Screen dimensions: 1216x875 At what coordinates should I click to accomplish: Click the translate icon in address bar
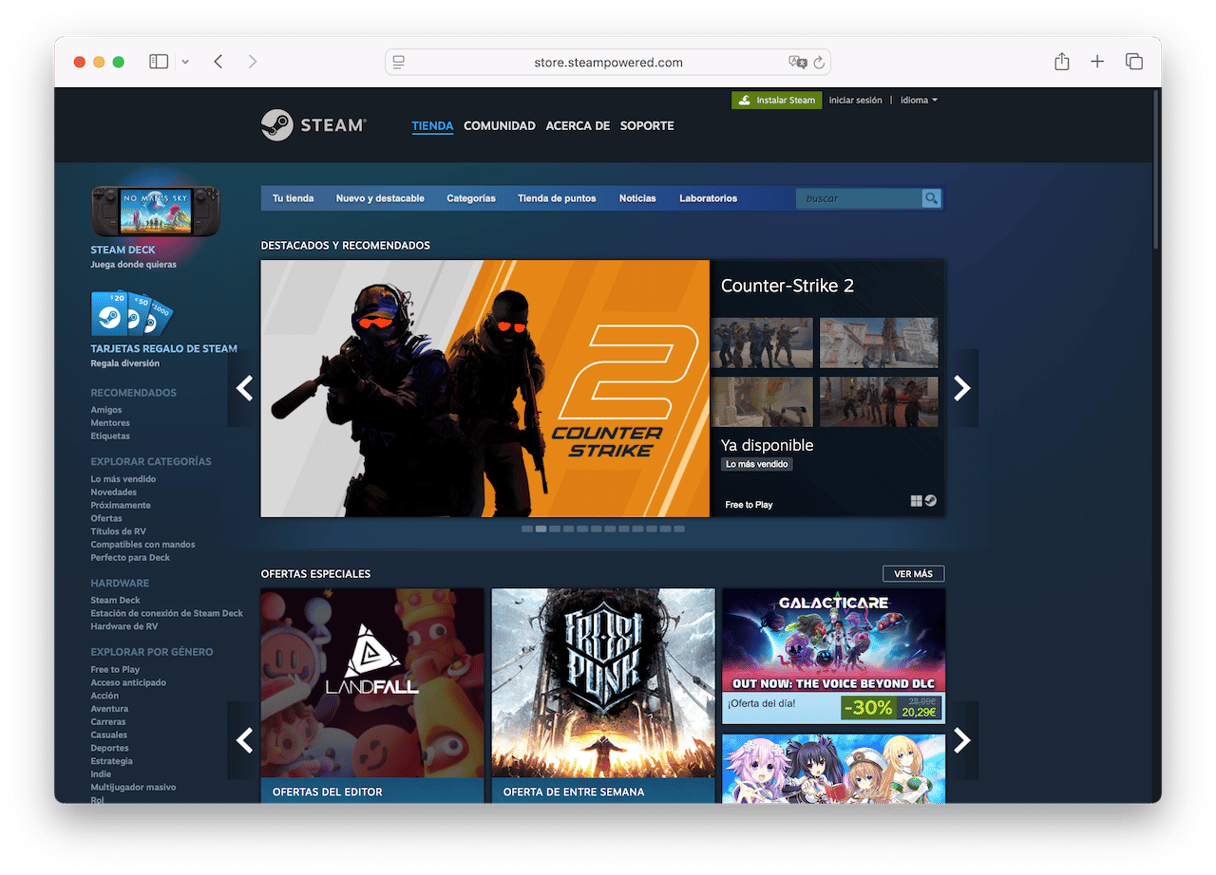coord(797,62)
